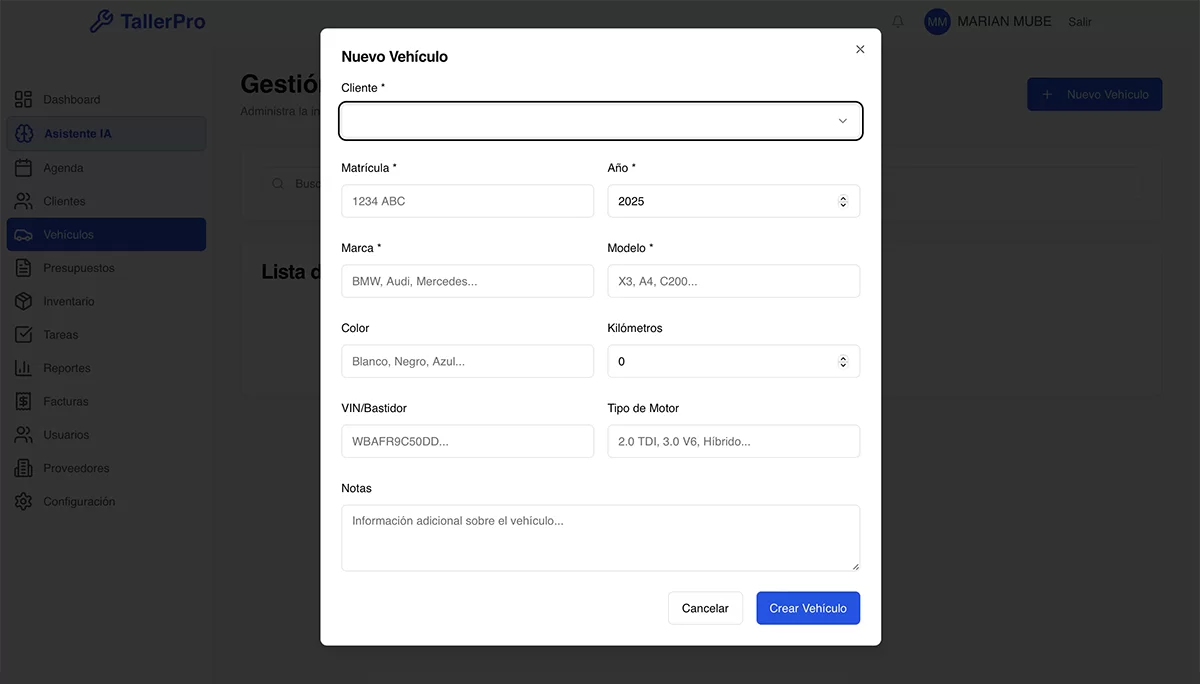This screenshot has width=1200, height=684.
Task: Click the Notas resize handle corner
Action: pos(855,567)
